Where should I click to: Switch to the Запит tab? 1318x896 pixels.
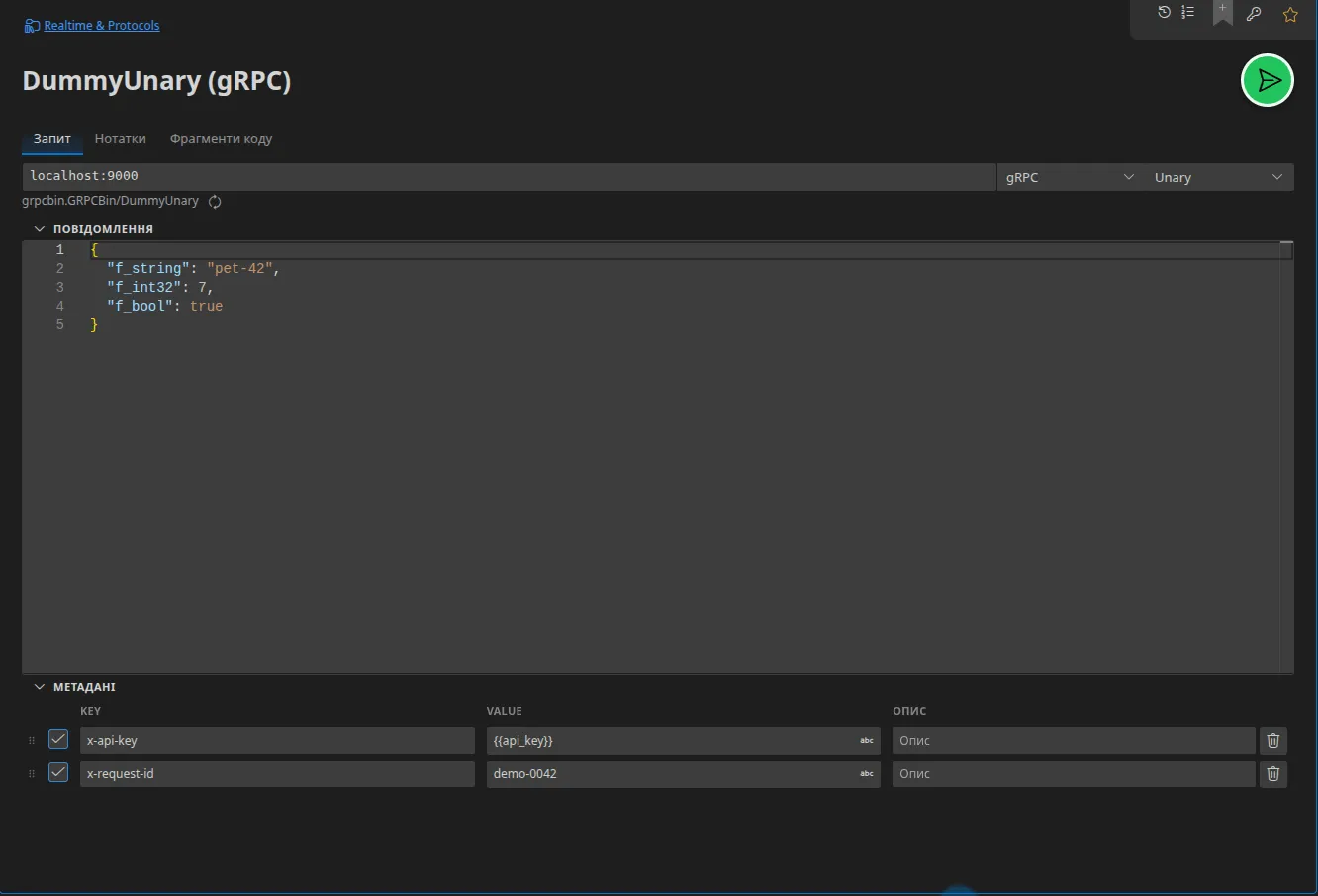click(52, 139)
